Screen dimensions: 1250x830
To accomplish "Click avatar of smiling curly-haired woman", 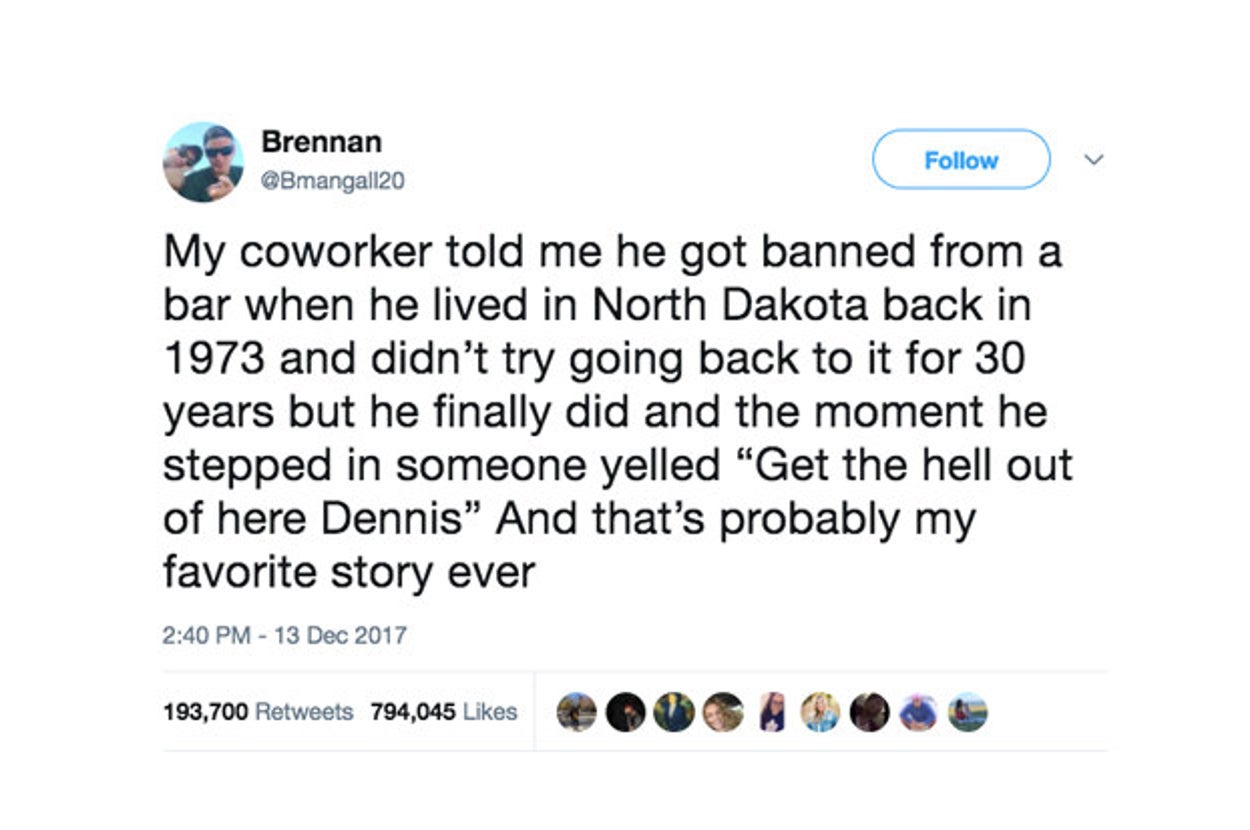I will coord(723,712).
